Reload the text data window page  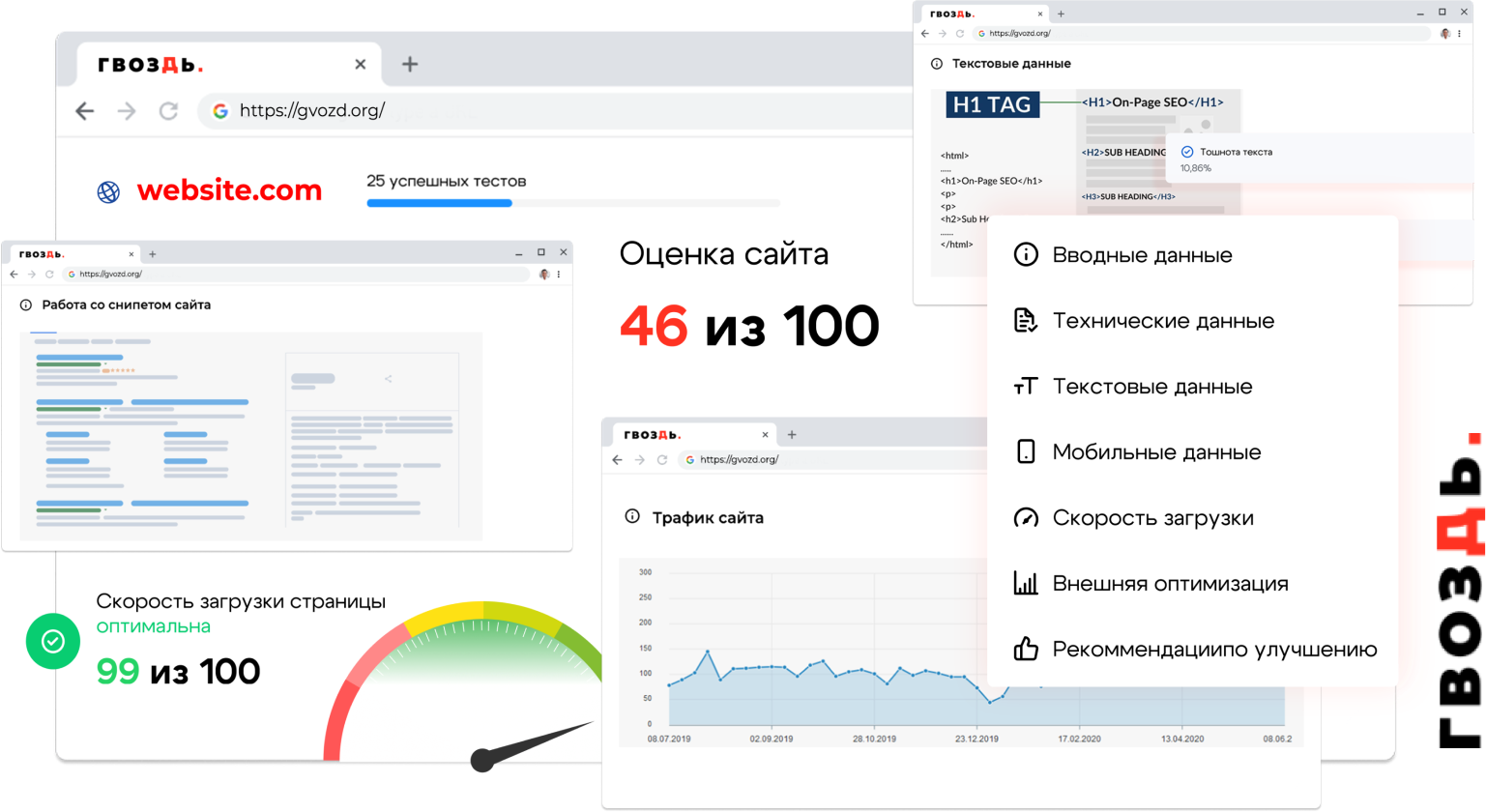pyautogui.click(x=960, y=34)
